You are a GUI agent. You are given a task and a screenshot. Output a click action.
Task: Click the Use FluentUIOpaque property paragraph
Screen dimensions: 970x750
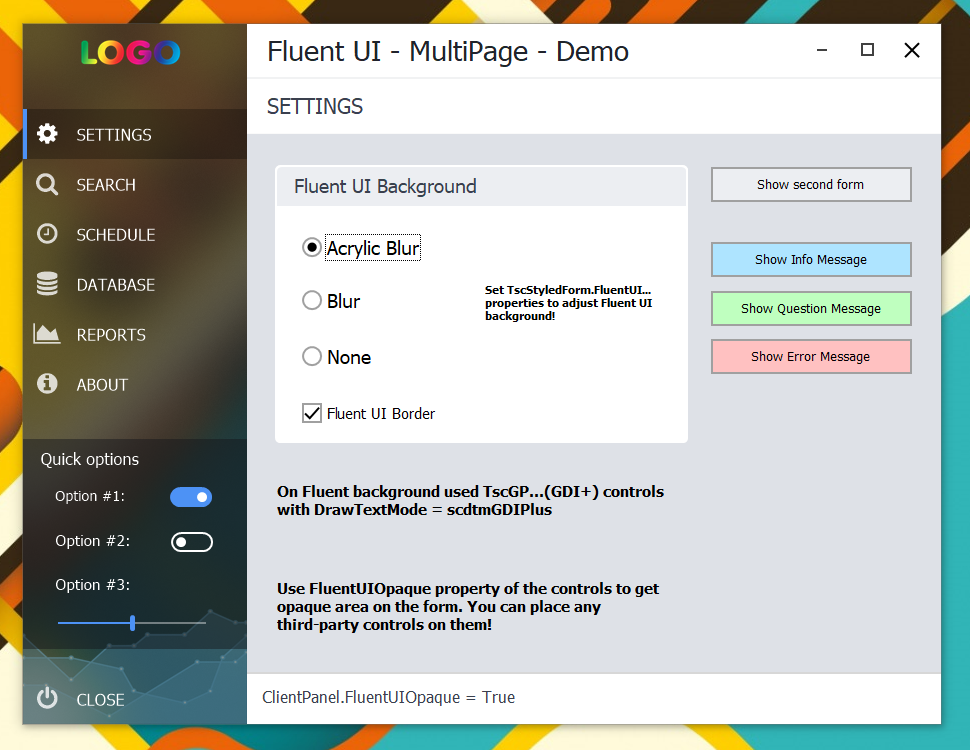click(x=468, y=606)
